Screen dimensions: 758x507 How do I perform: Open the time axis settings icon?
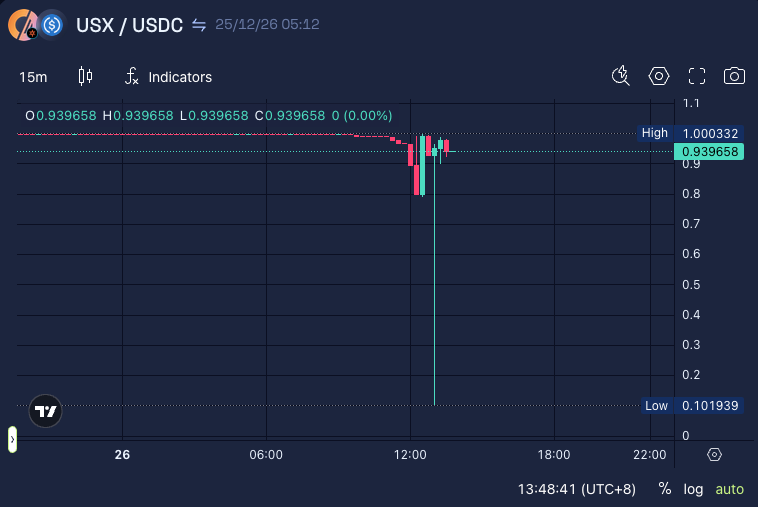pos(714,454)
